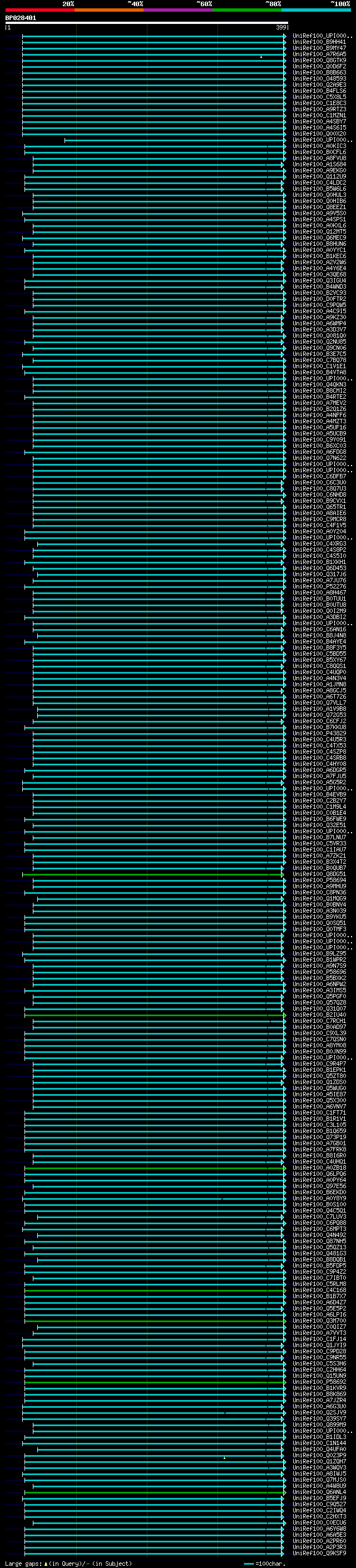Select the UniRef100_Q5ZT80 label

pyautogui.click(x=319, y=1076)
